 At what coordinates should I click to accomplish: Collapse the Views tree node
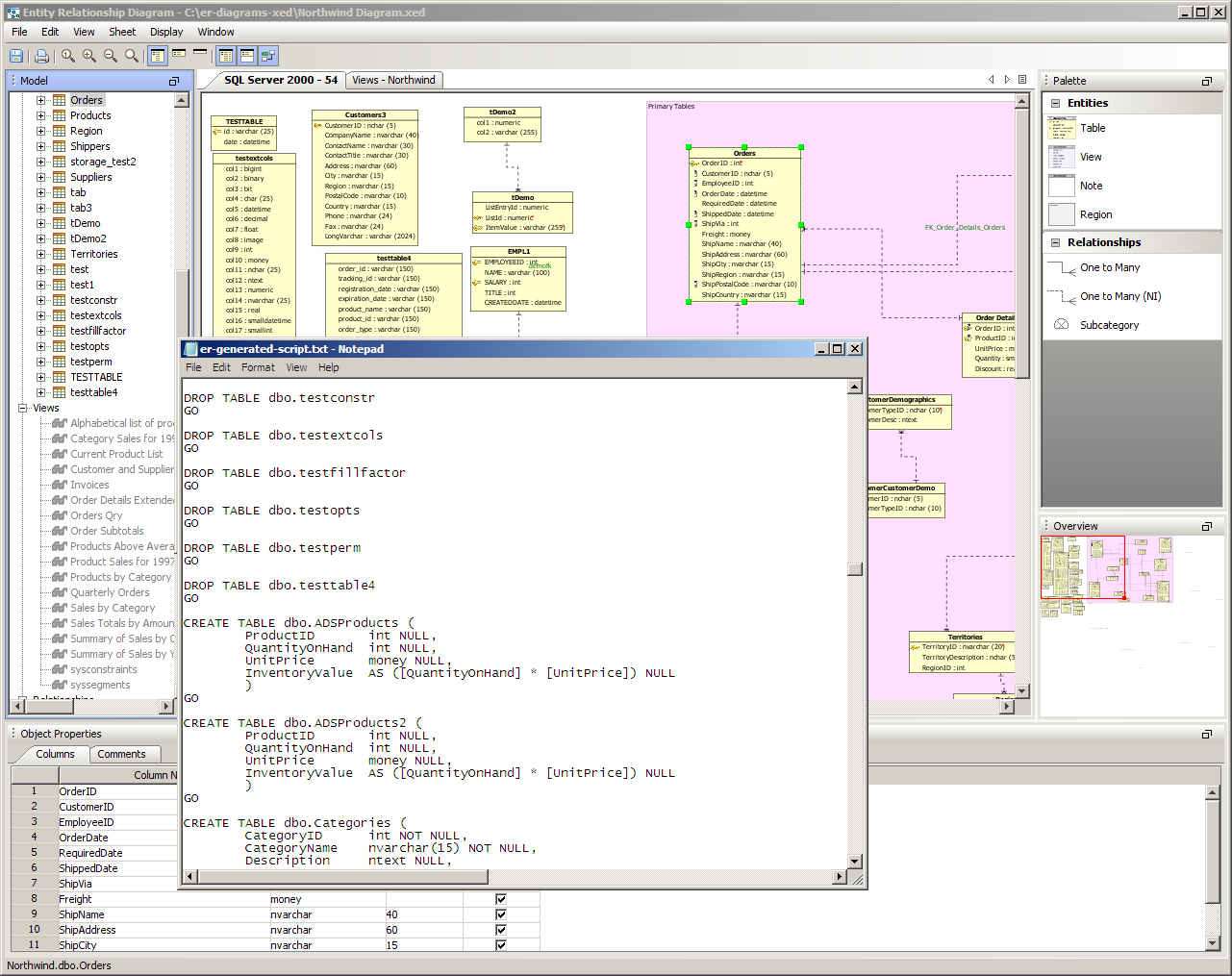22,408
